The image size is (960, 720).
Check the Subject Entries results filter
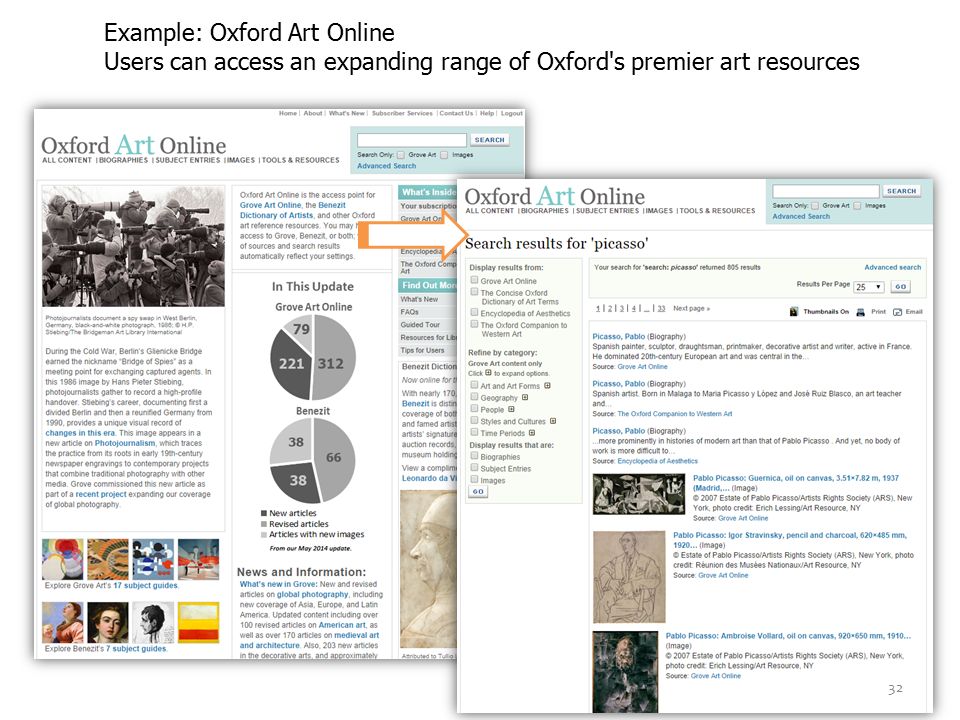(474, 468)
